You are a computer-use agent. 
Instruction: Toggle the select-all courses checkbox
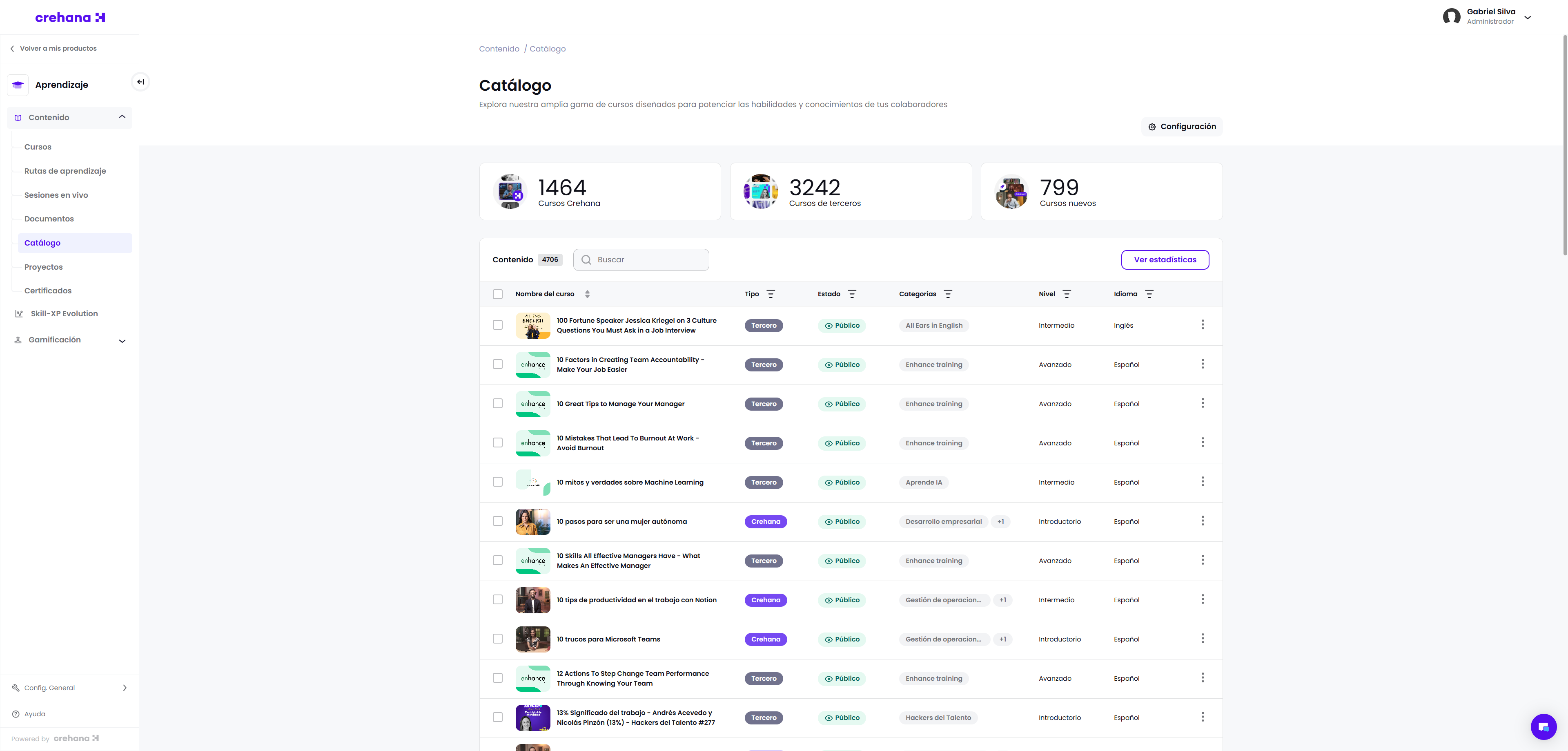point(497,294)
